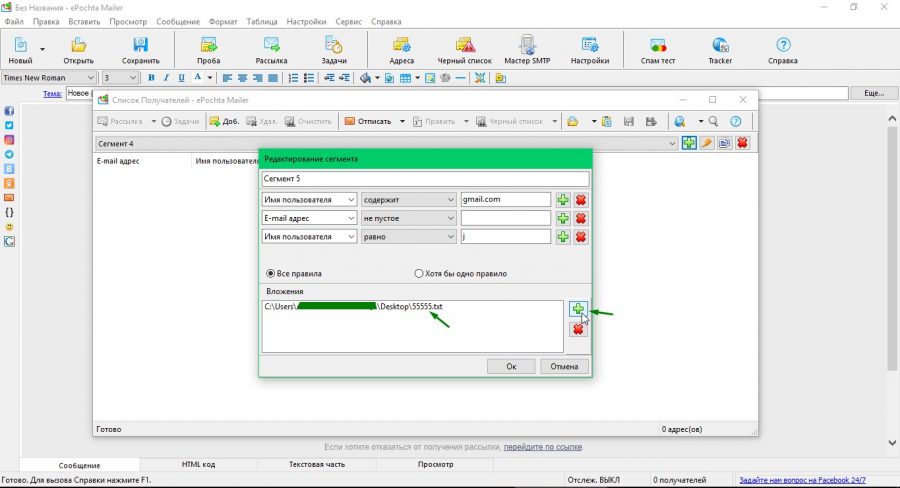Toggle bold formatting button
Screen dimensions: 900x488
click(x=151, y=78)
